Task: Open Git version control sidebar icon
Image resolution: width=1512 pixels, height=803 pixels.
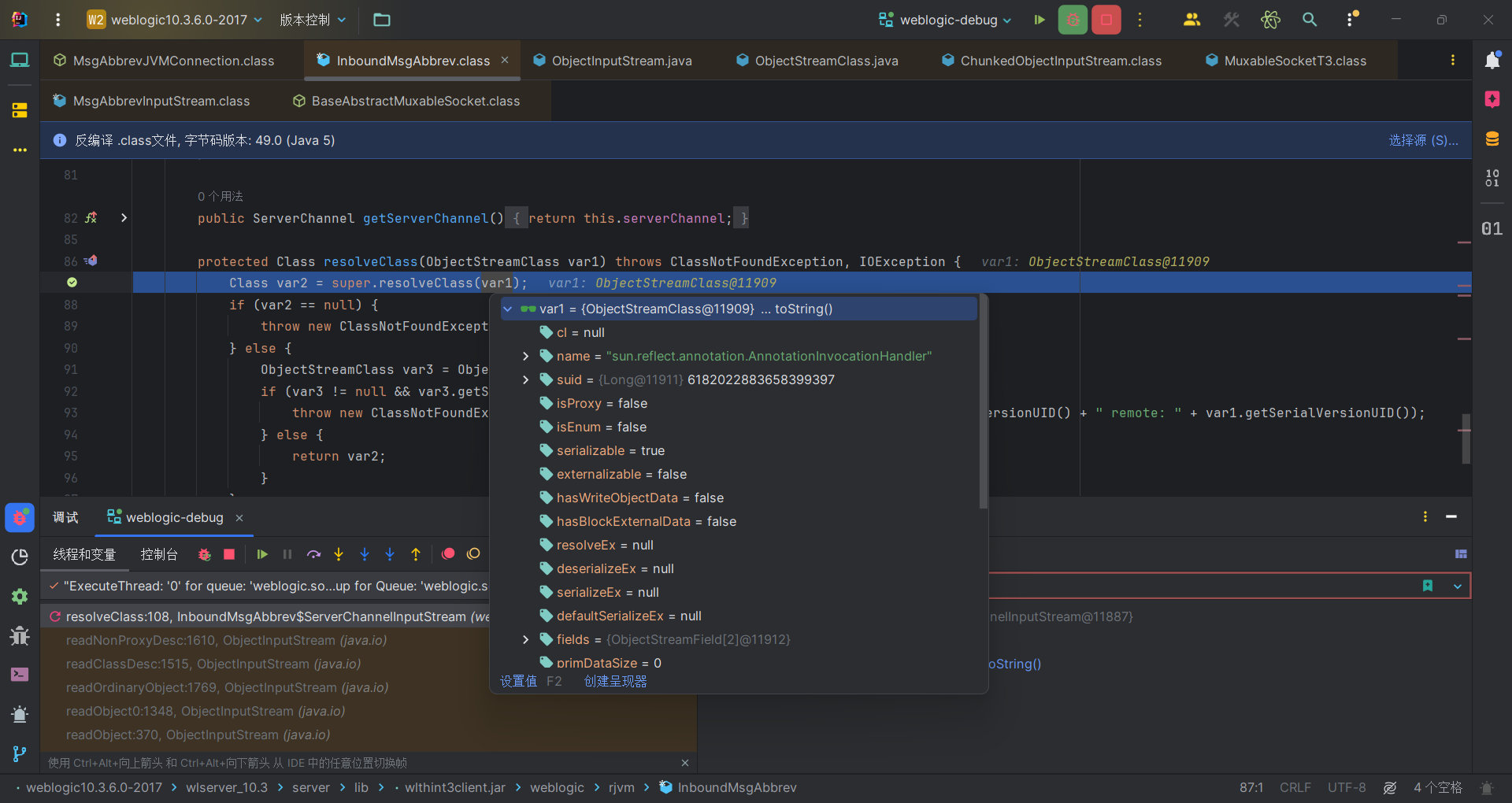Action: 20,753
